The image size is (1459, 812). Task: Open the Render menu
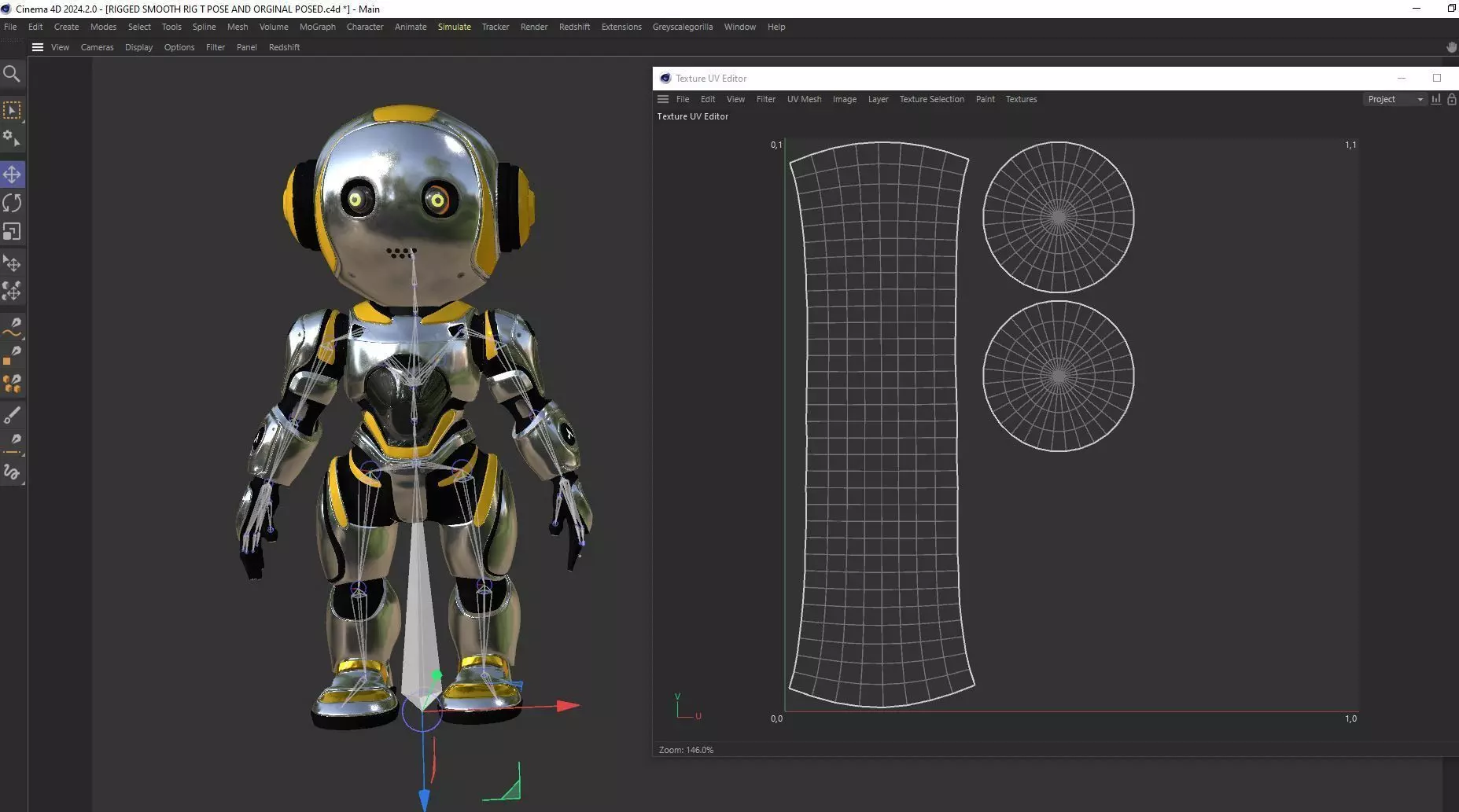534,27
